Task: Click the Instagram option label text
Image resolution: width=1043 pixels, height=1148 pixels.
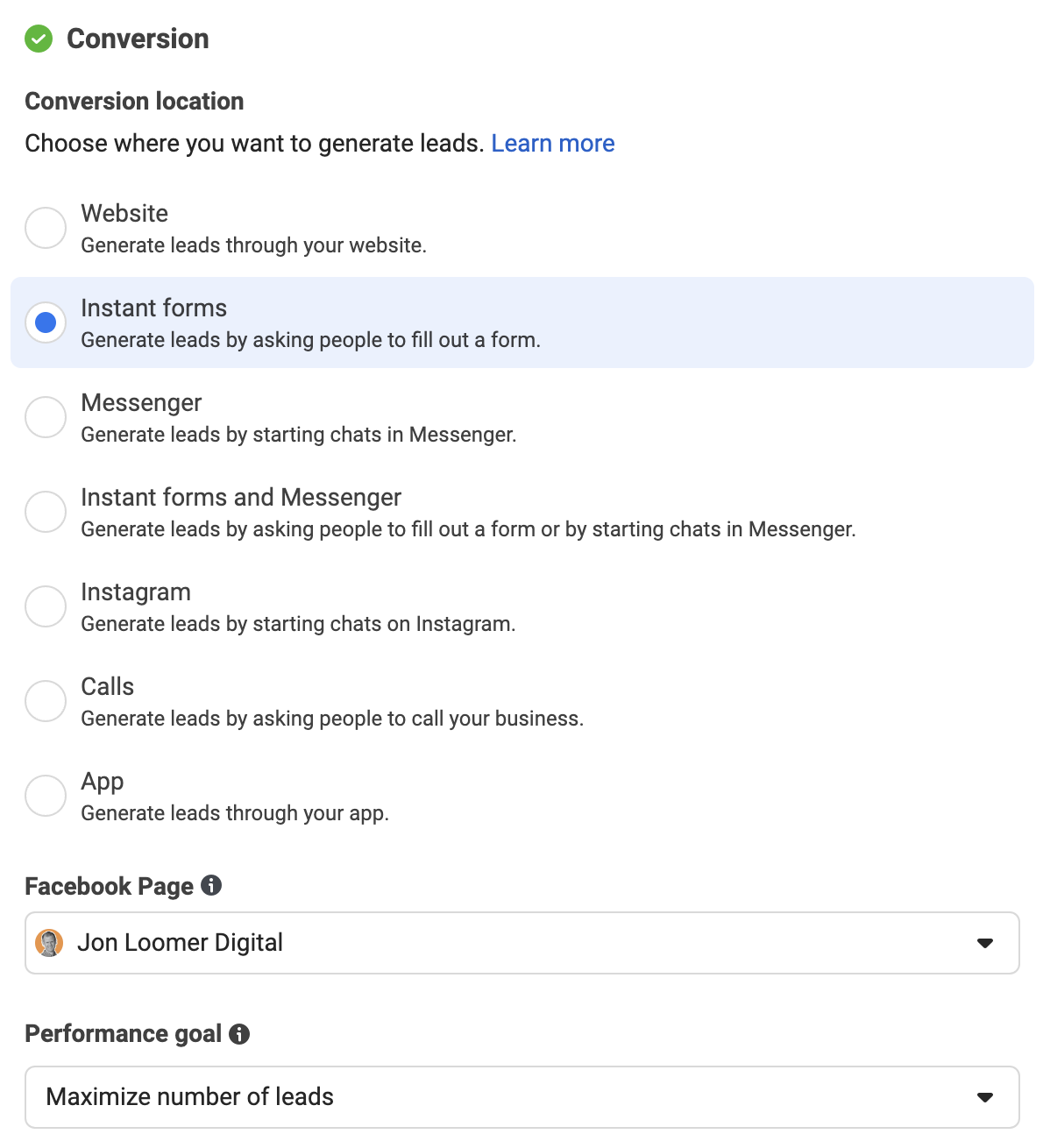Action: (136, 592)
